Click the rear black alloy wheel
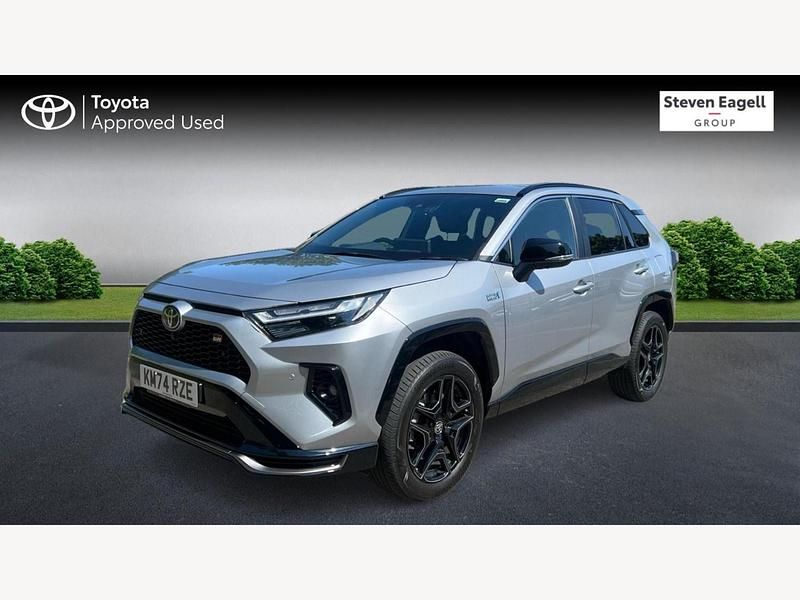Screen dimensions: 800x600 point(651,357)
